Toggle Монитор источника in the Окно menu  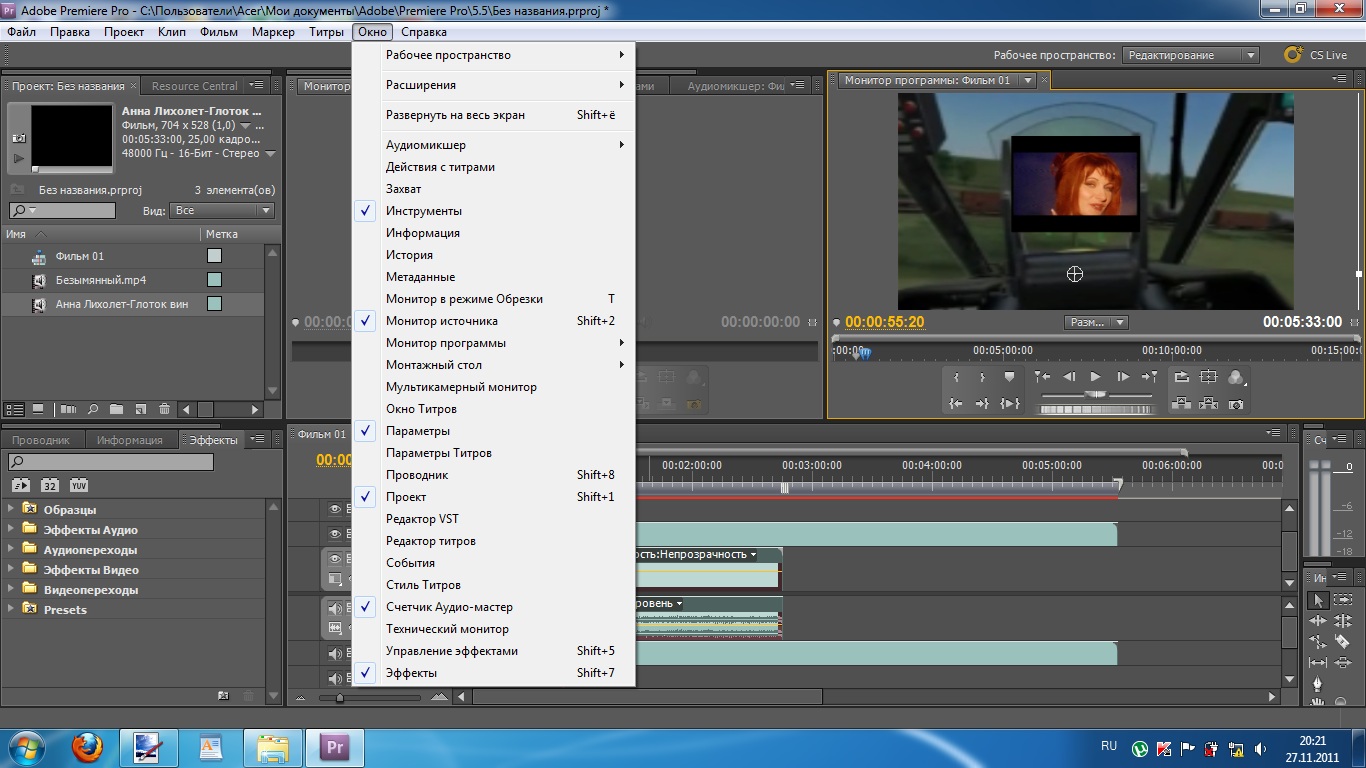[494, 321]
